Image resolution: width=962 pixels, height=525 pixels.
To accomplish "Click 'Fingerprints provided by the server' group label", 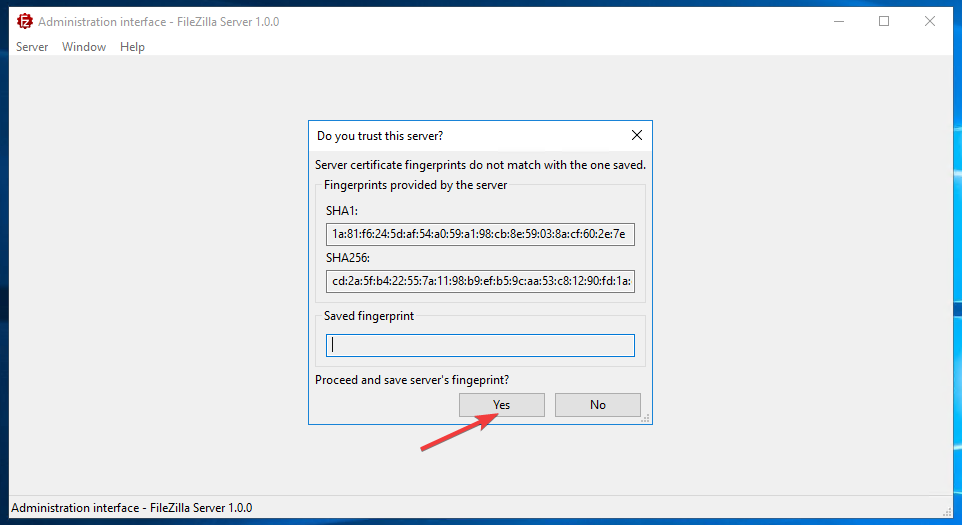I will pos(415,185).
